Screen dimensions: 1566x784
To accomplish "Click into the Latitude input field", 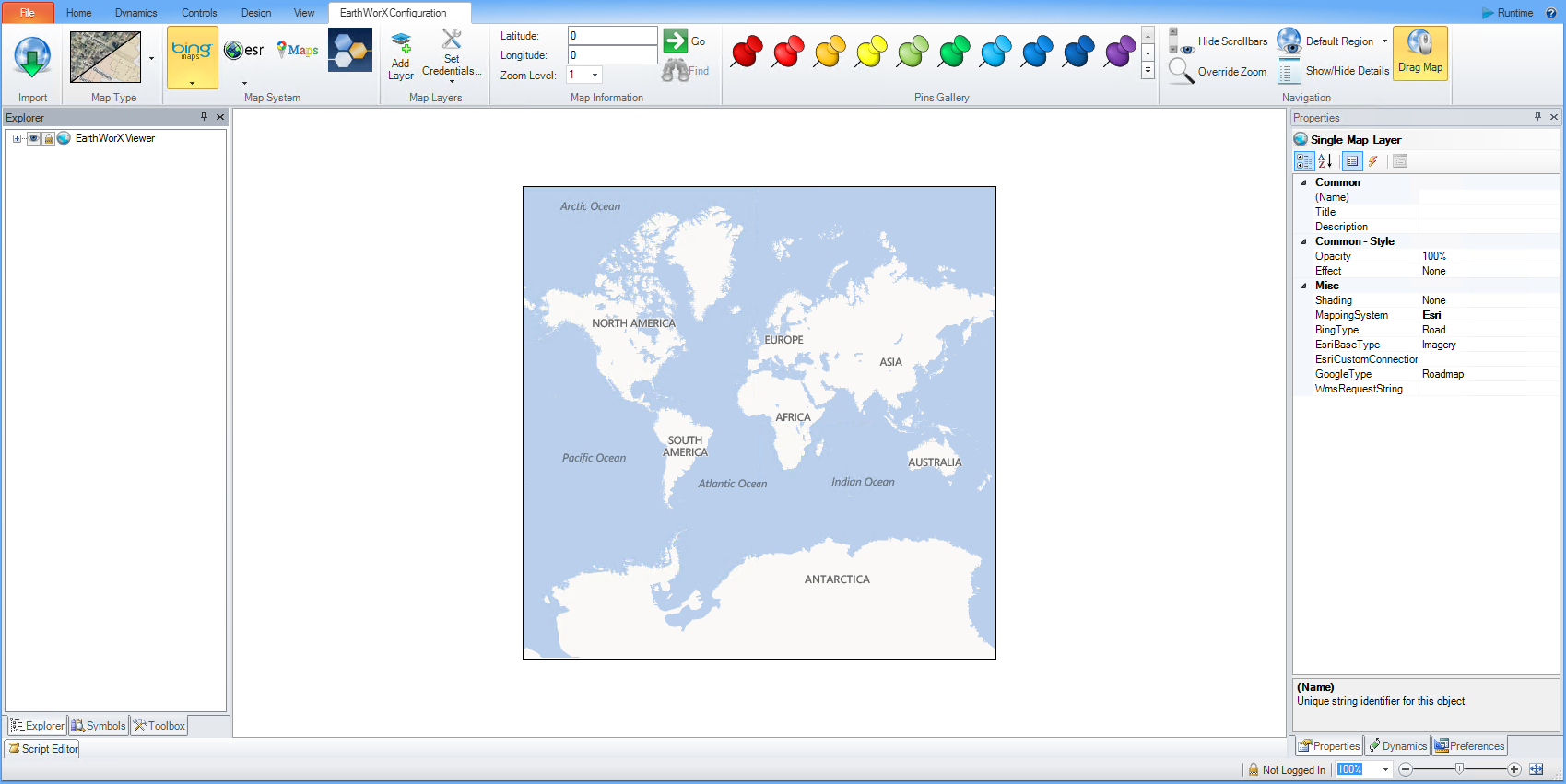I will pyautogui.click(x=612, y=36).
